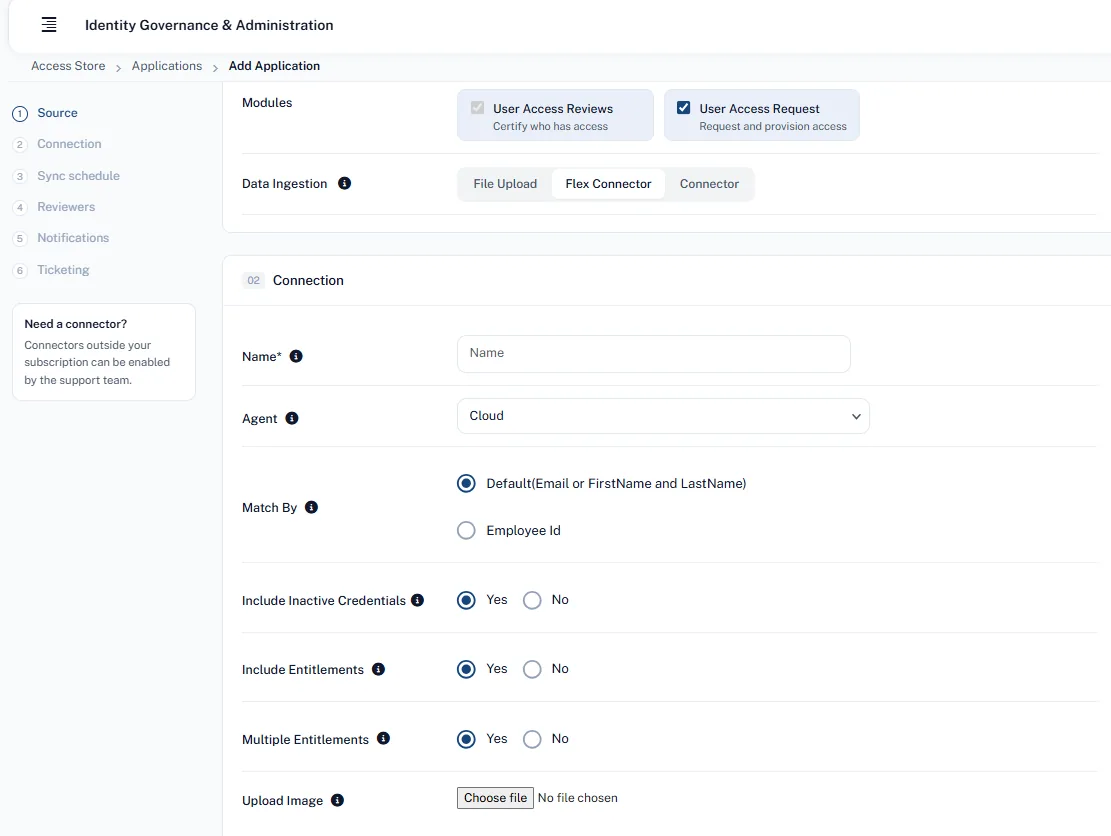Go to Source step in sidebar

click(x=57, y=113)
